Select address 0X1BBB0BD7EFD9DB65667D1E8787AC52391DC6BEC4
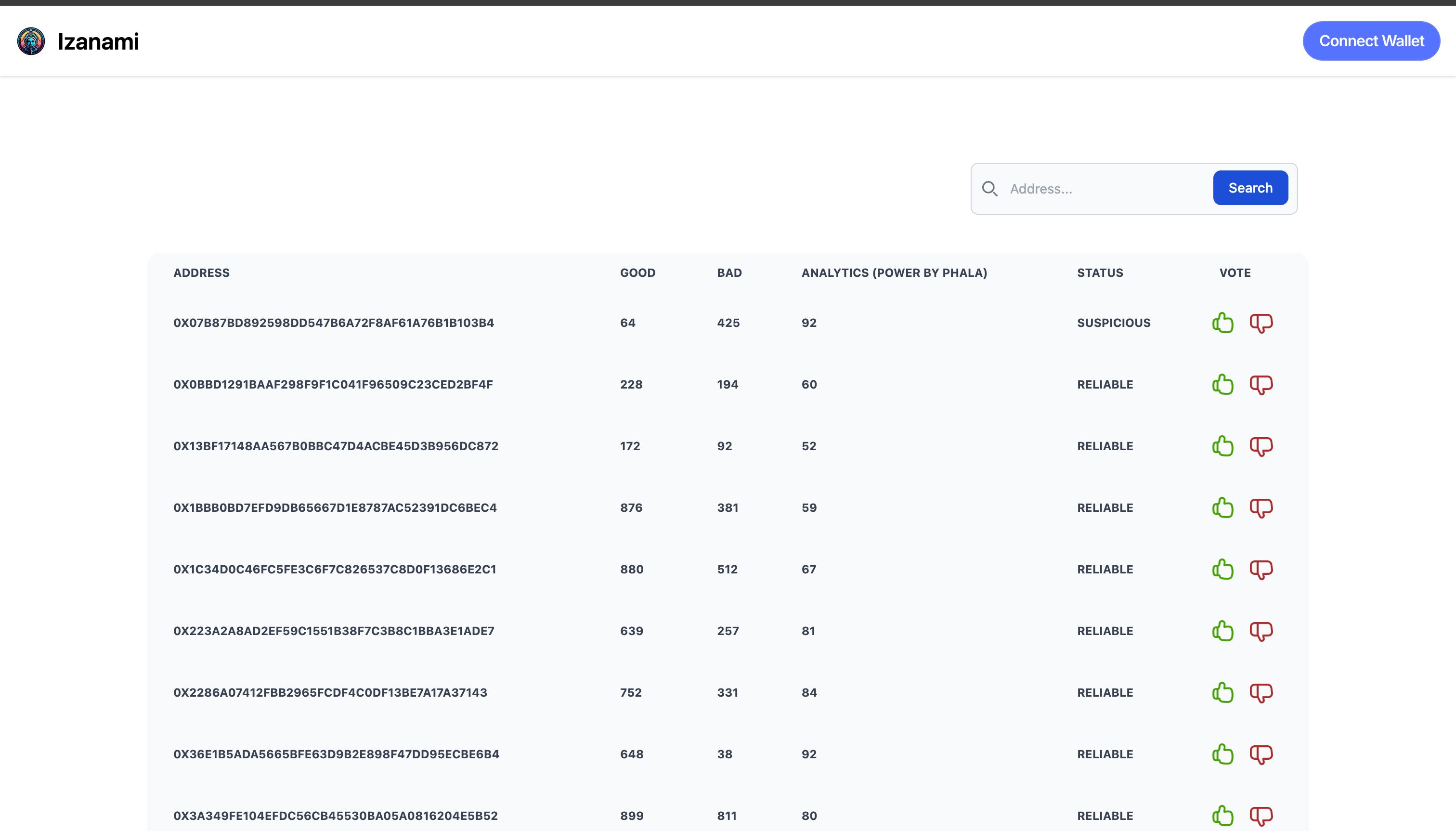Viewport: 1456px width, 831px height. (x=335, y=508)
